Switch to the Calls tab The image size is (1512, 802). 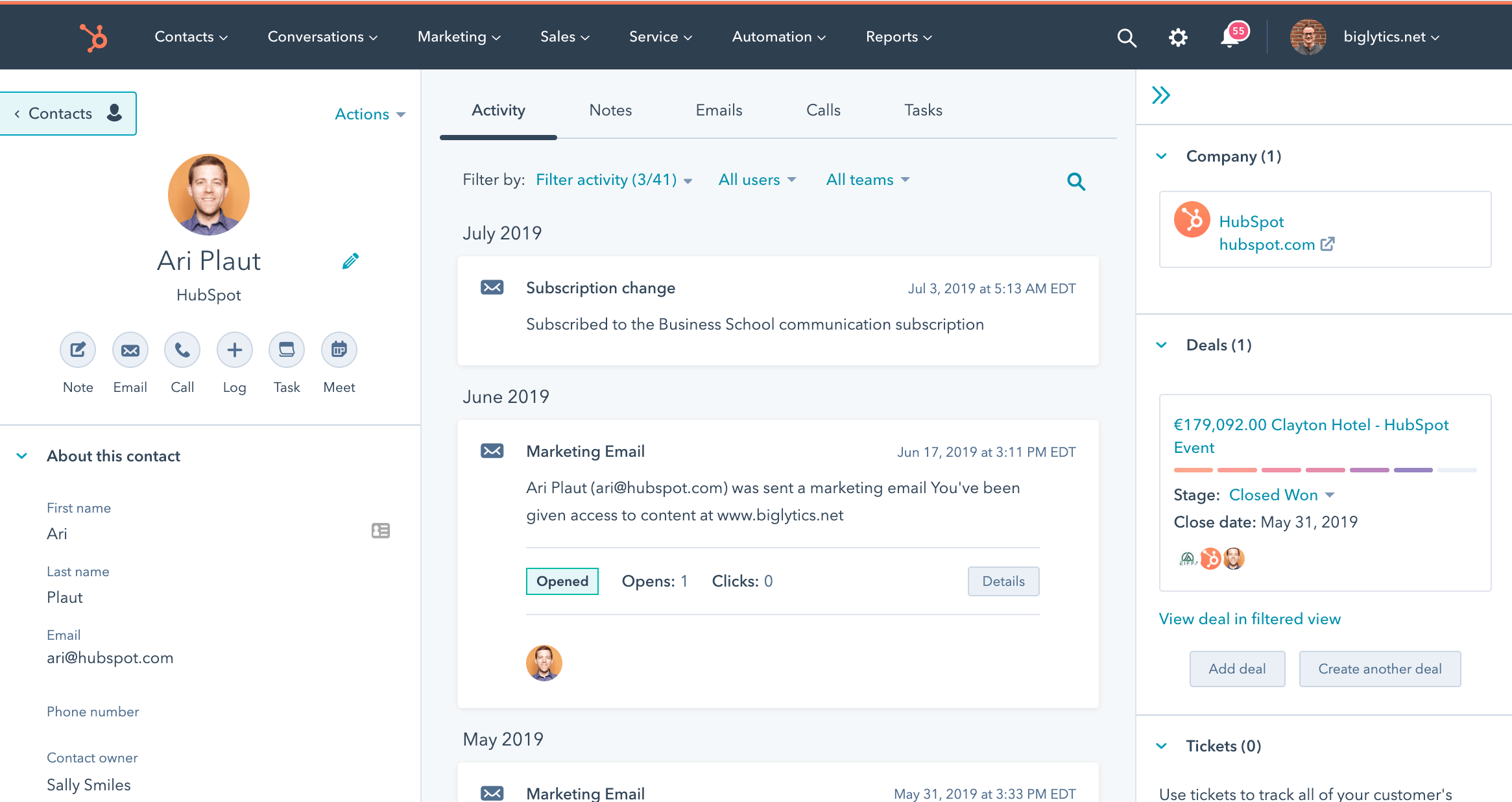(x=824, y=110)
